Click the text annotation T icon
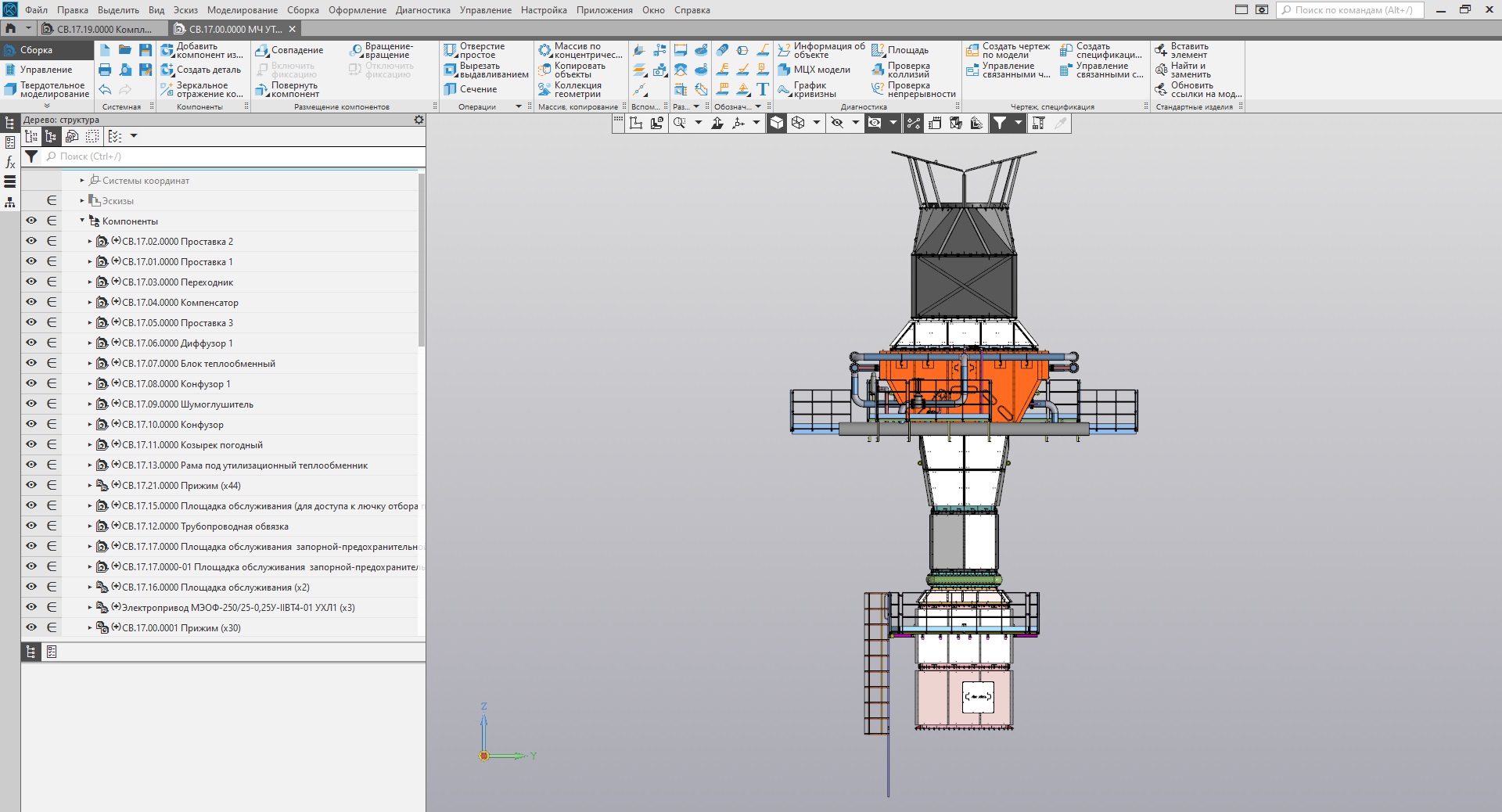The image size is (1502, 812). tap(763, 89)
